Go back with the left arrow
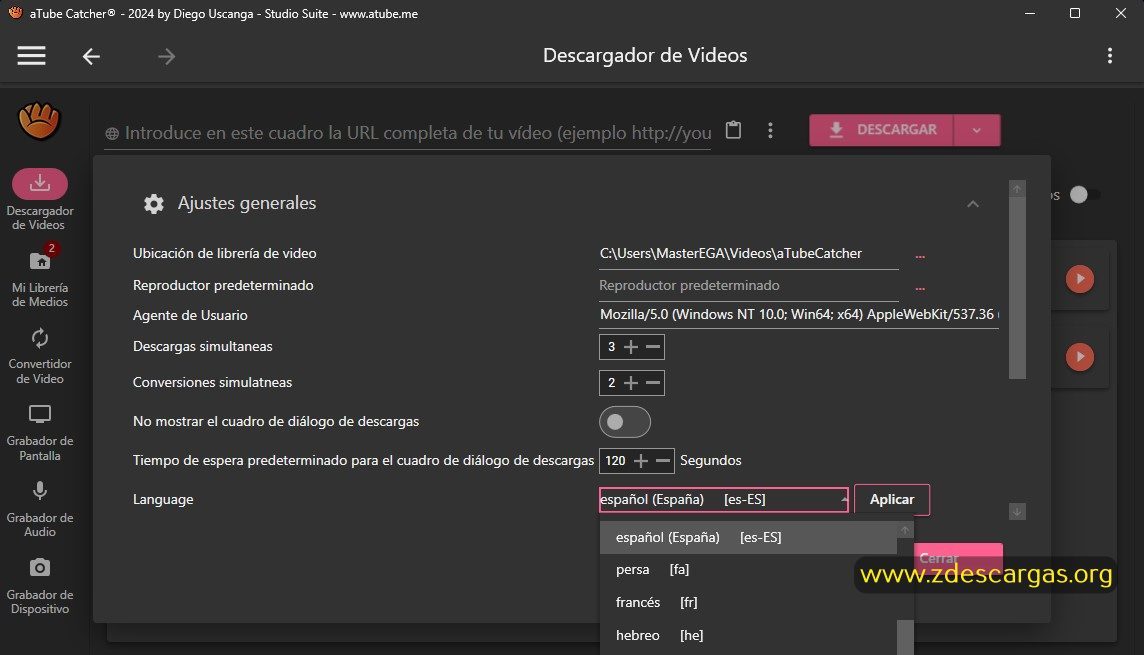 91,56
